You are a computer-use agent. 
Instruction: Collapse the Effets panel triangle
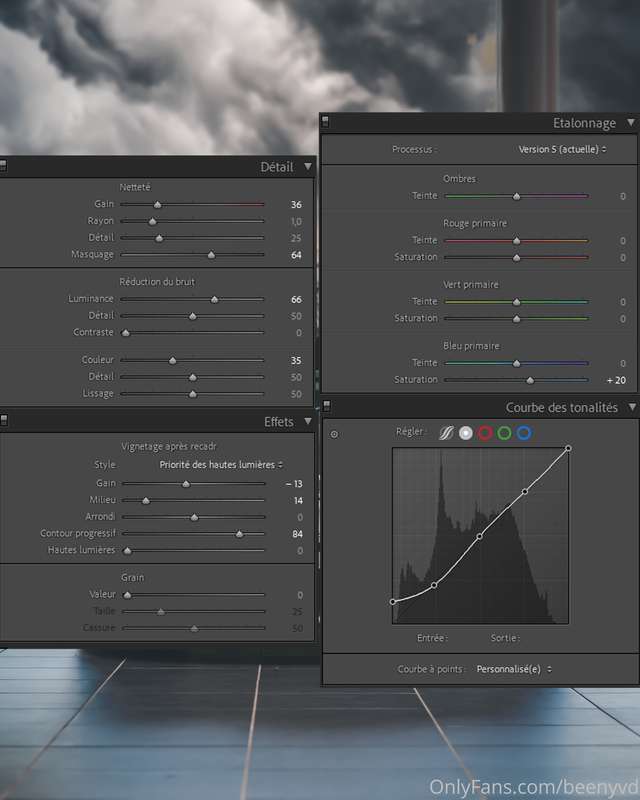click(308, 421)
